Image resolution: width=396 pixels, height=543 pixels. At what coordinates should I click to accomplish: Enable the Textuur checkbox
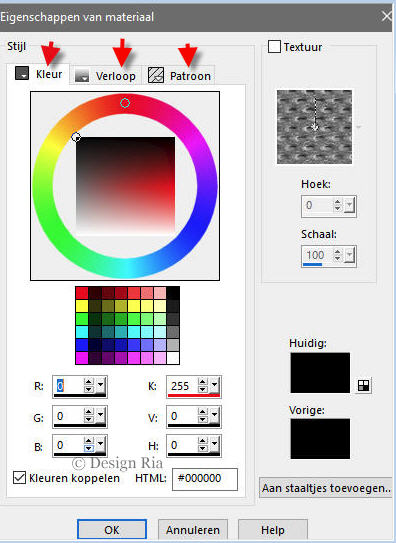[x=274, y=46]
